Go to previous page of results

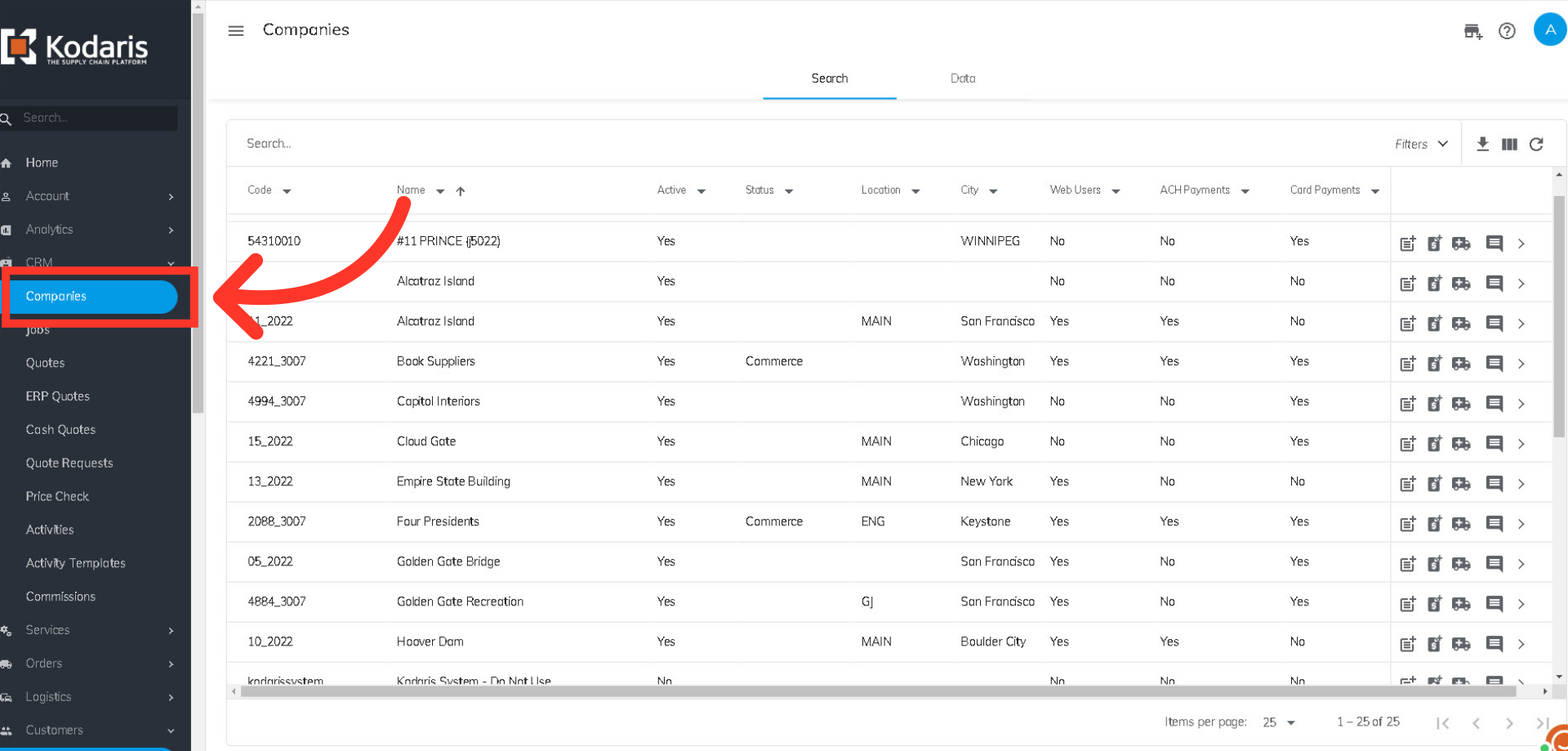pyautogui.click(x=1476, y=722)
